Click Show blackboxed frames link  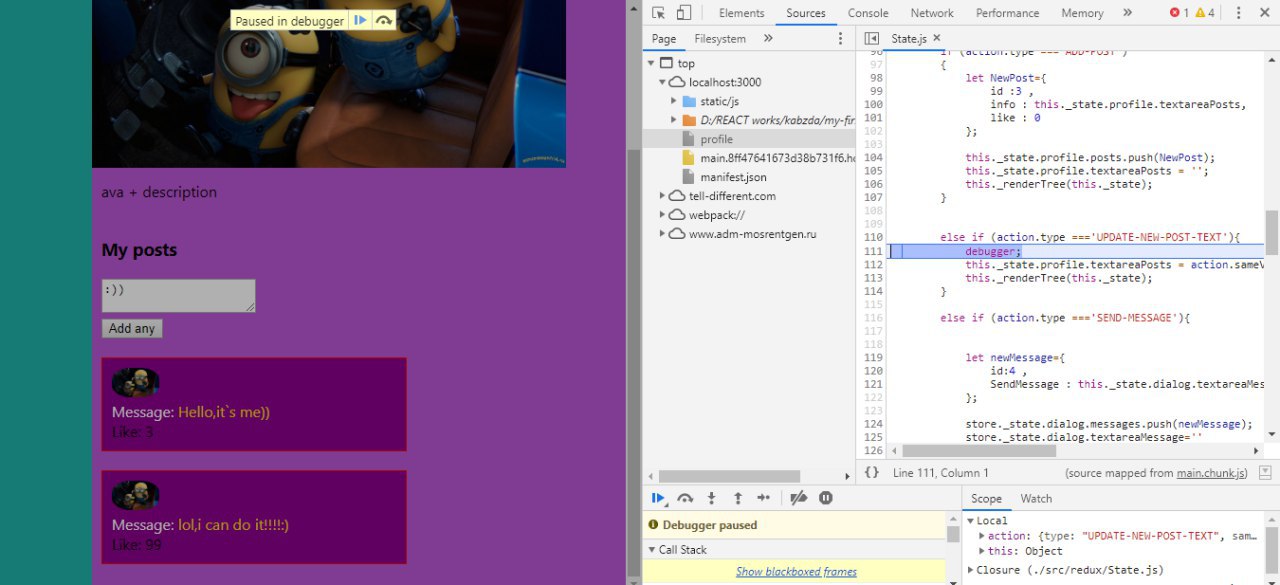point(796,572)
